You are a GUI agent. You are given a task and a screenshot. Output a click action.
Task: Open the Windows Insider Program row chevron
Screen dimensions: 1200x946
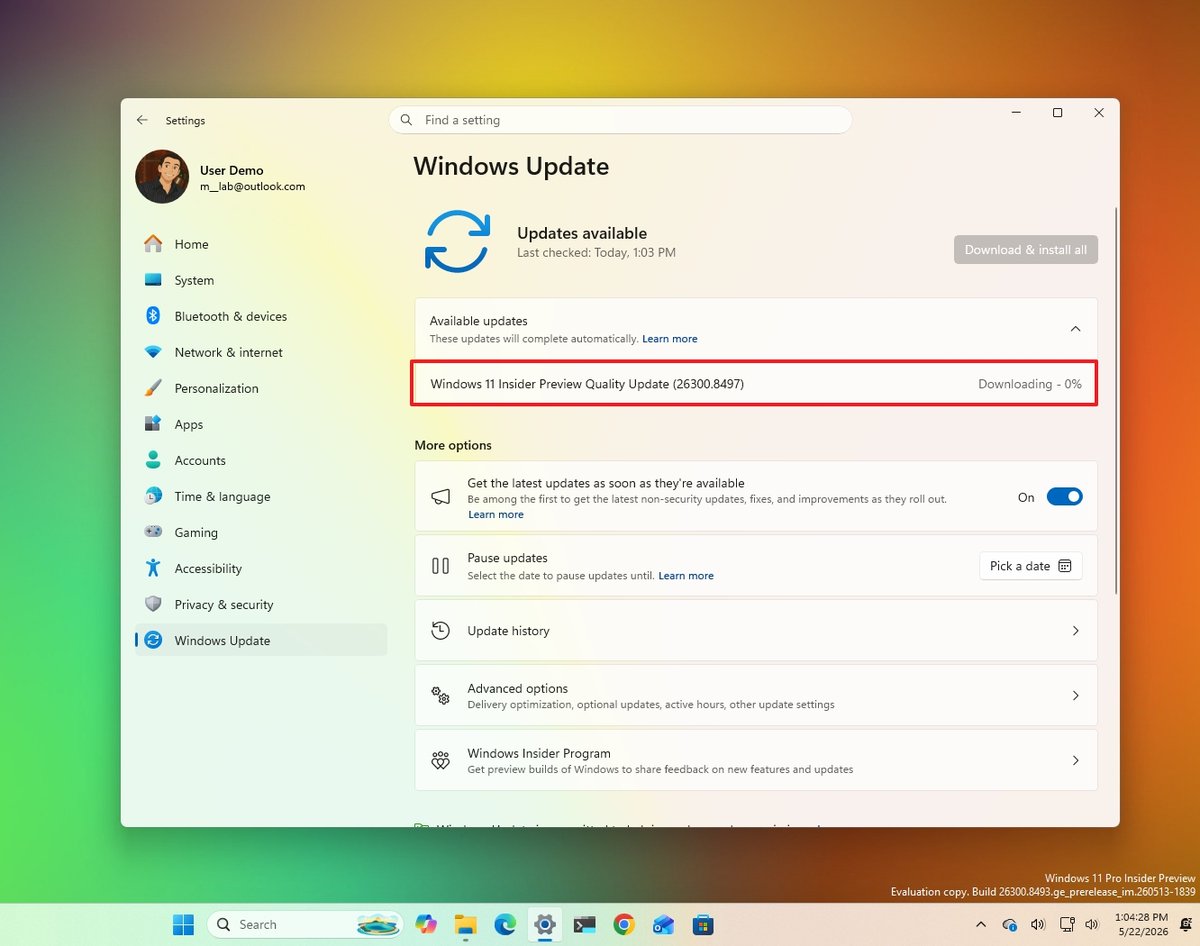click(x=1075, y=760)
